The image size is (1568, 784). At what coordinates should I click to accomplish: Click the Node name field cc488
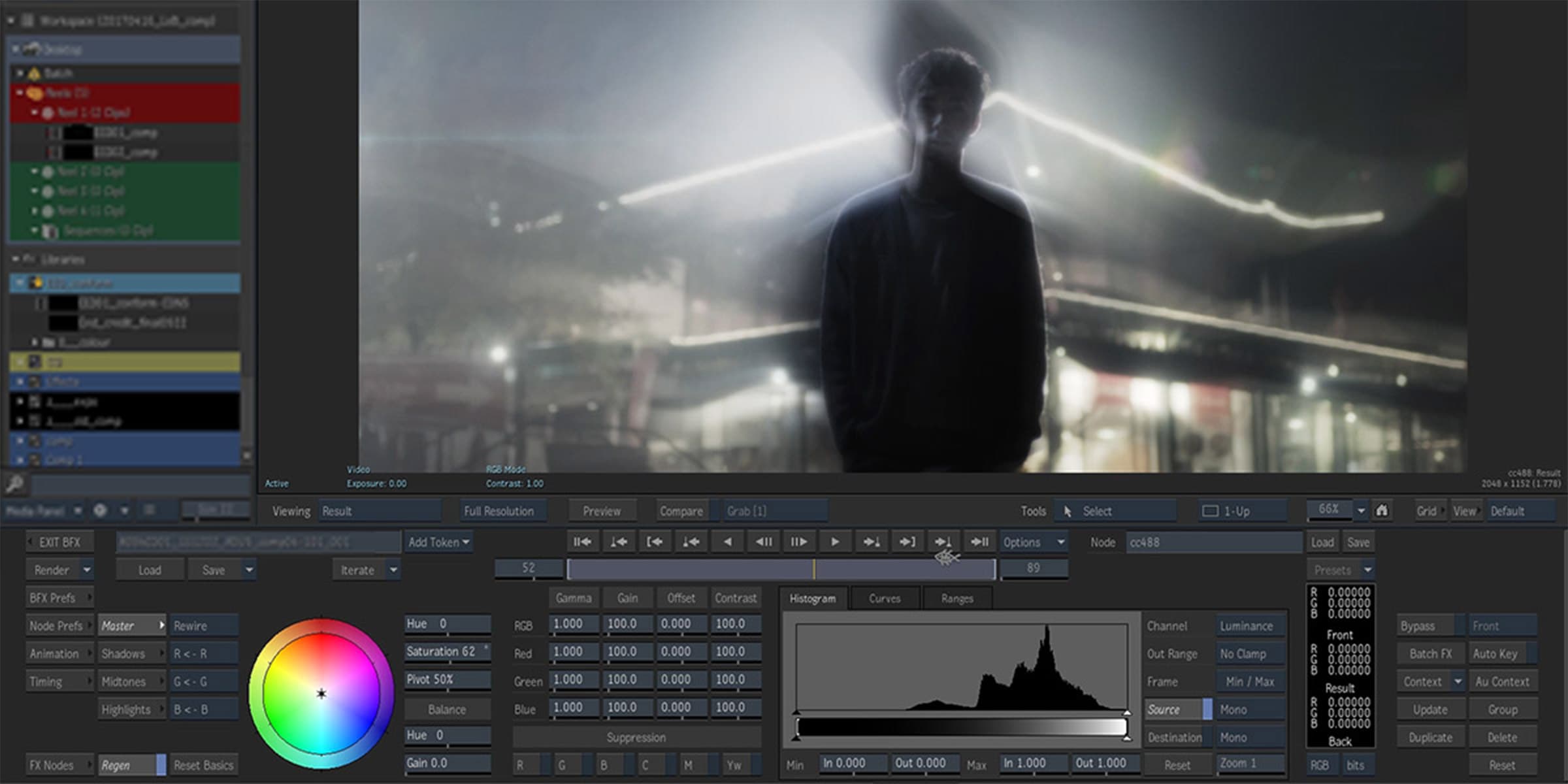(1212, 542)
